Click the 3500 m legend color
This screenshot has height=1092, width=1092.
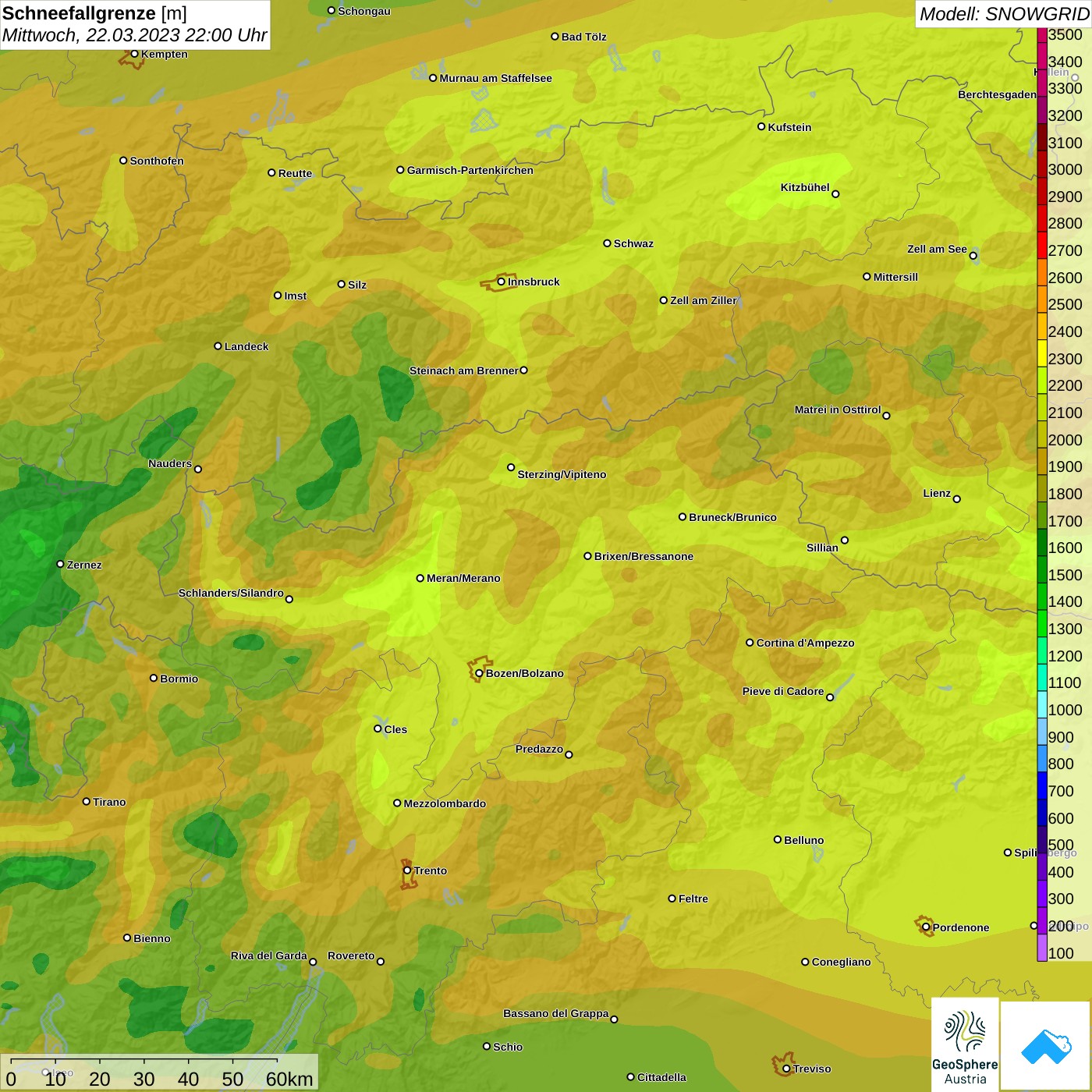(x=1042, y=35)
